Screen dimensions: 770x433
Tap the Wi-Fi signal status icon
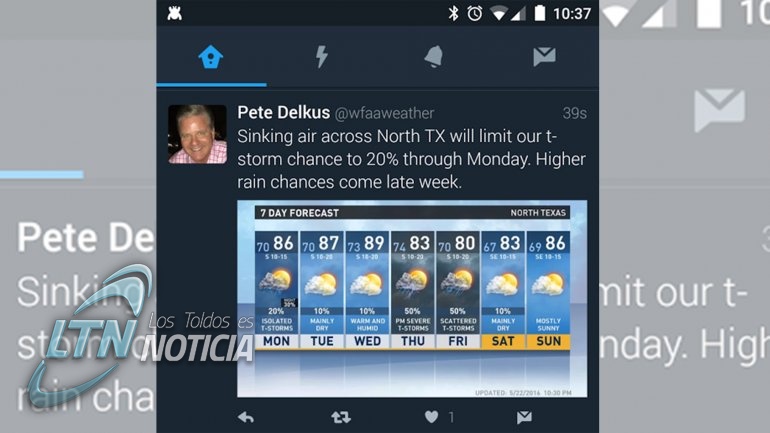tap(498, 13)
